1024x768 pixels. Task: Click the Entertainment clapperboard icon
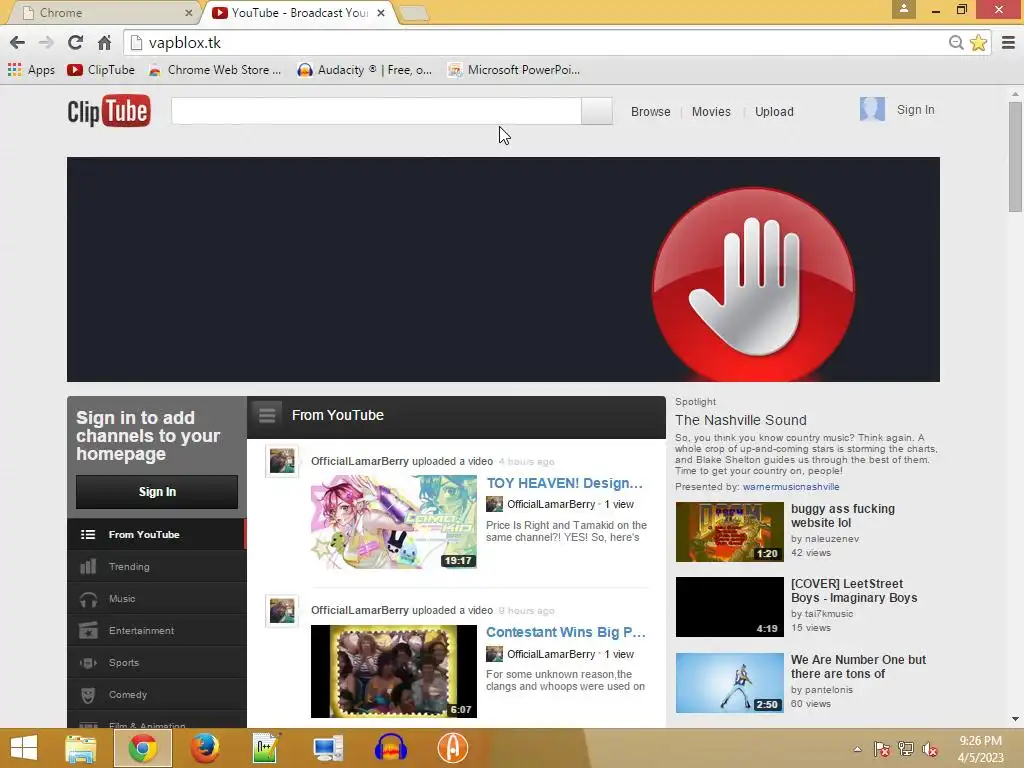pyautogui.click(x=88, y=630)
